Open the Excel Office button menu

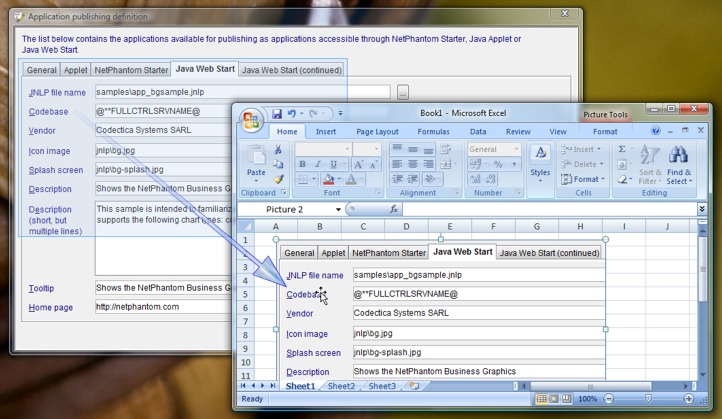coord(251,121)
